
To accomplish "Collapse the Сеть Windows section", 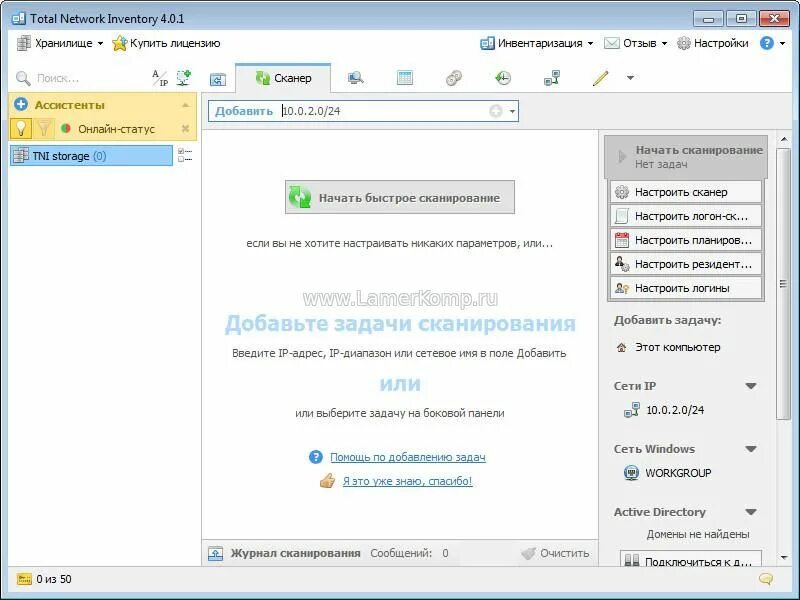I will [x=751, y=449].
